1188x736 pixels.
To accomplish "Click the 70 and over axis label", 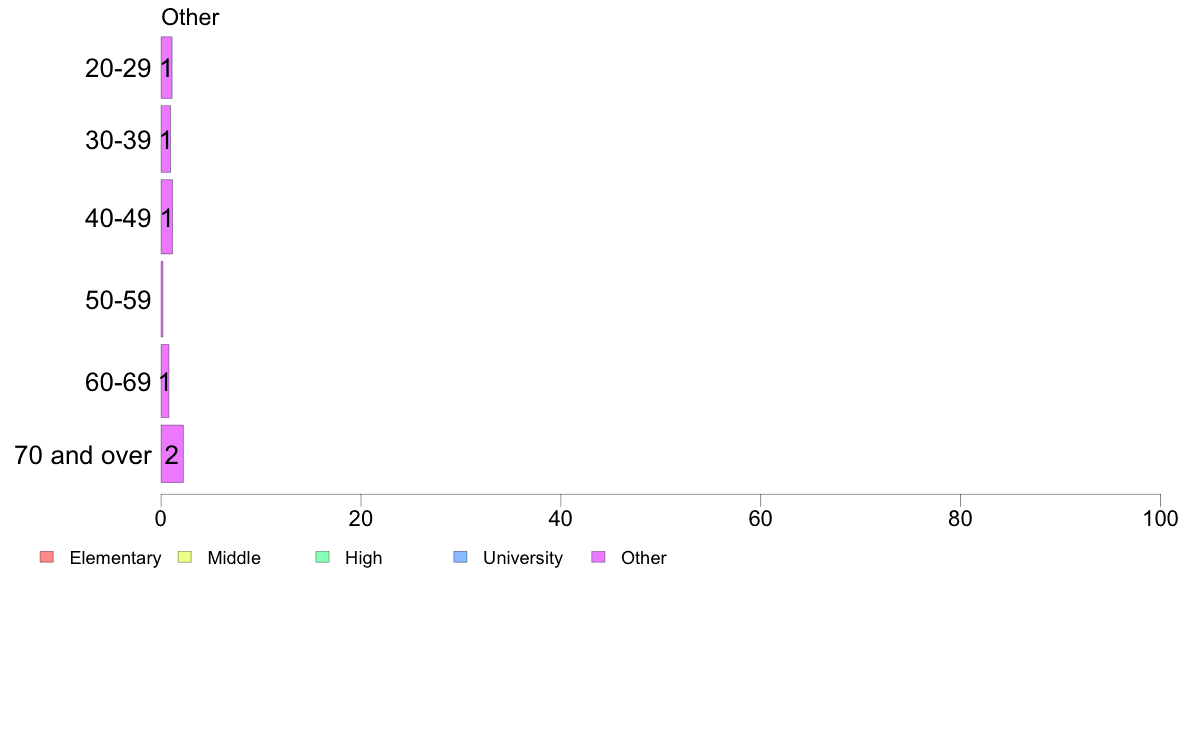I will 83,456.
